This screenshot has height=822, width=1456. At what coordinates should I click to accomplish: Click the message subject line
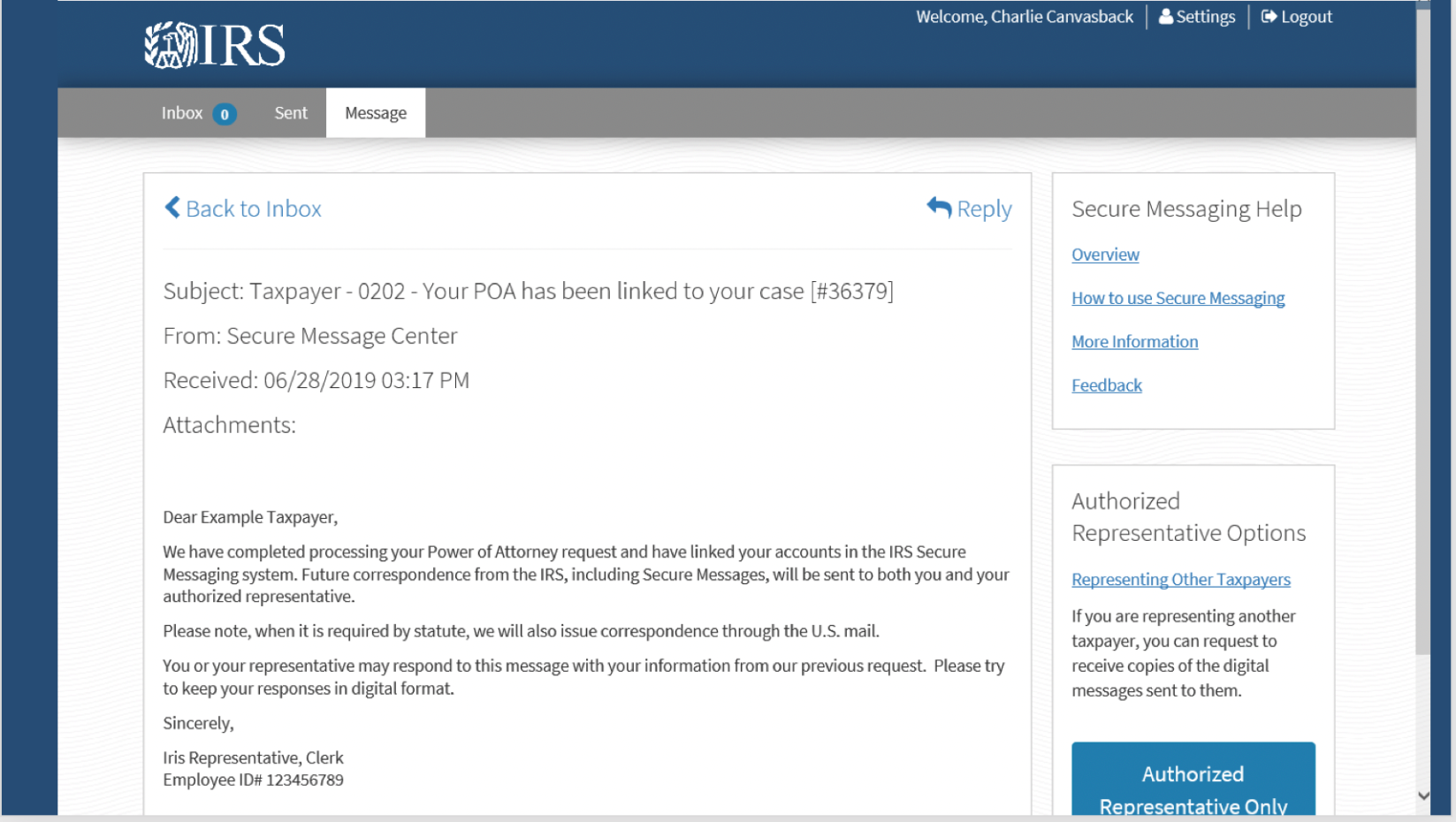528,292
